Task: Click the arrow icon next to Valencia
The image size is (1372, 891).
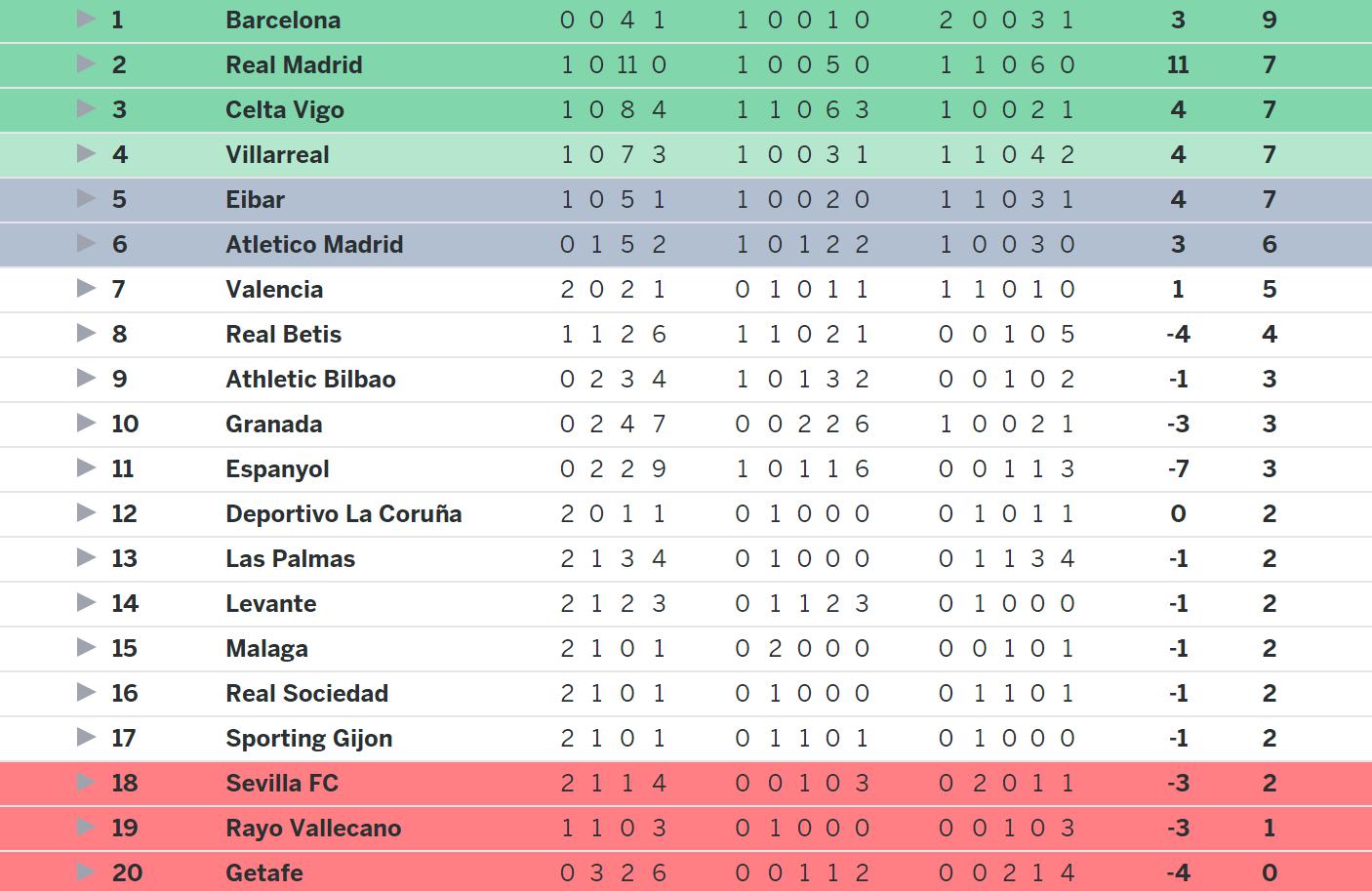Action: tap(87, 289)
